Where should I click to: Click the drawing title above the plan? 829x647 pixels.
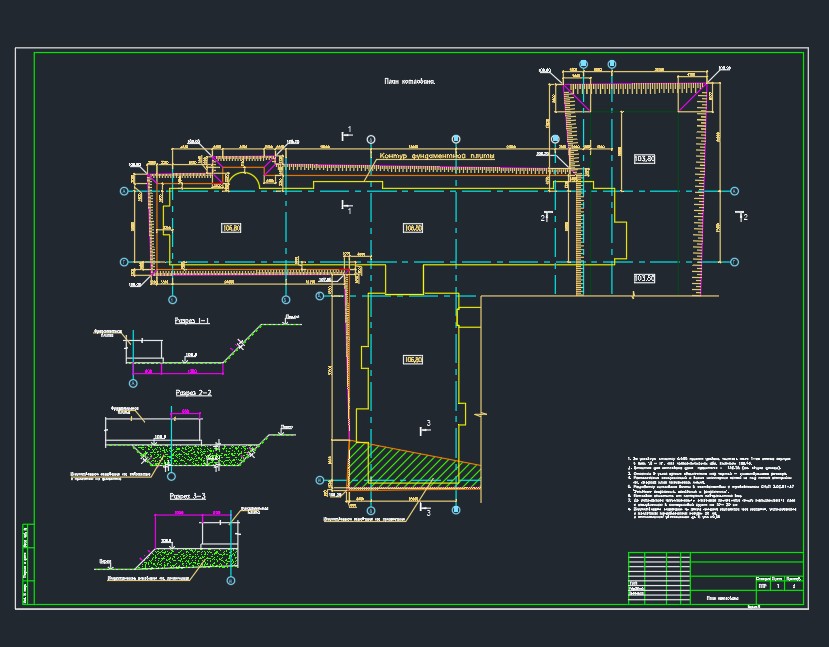pos(409,82)
